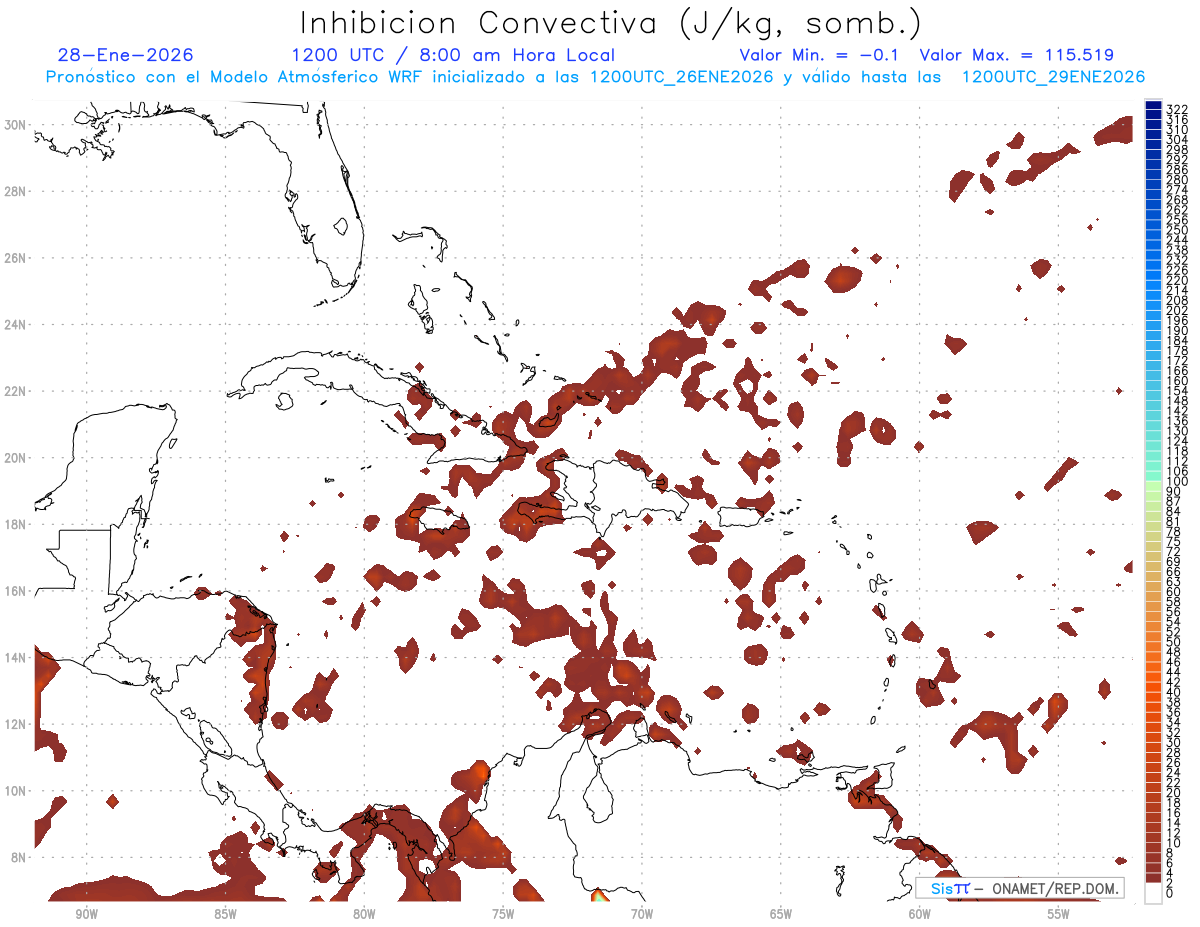Click the "18N" latitude label
The image size is (1200, 927).
pyautogui.click(x=16, y=524)
